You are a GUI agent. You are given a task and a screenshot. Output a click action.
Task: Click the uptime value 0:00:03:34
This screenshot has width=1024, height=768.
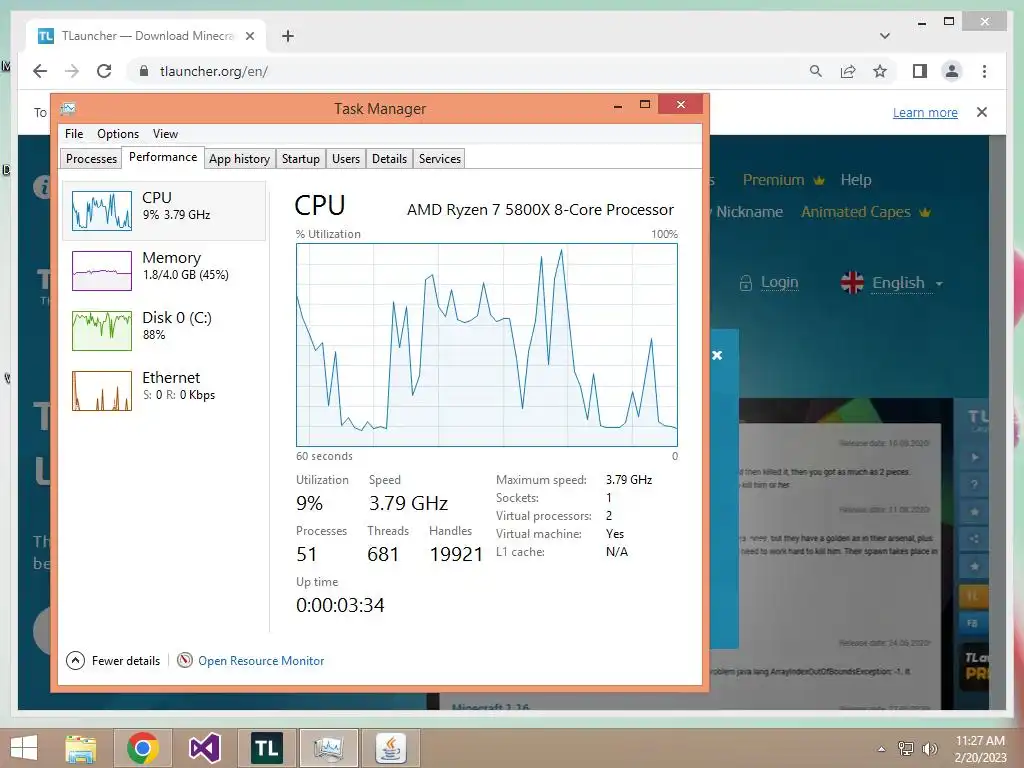click(340, 605)
